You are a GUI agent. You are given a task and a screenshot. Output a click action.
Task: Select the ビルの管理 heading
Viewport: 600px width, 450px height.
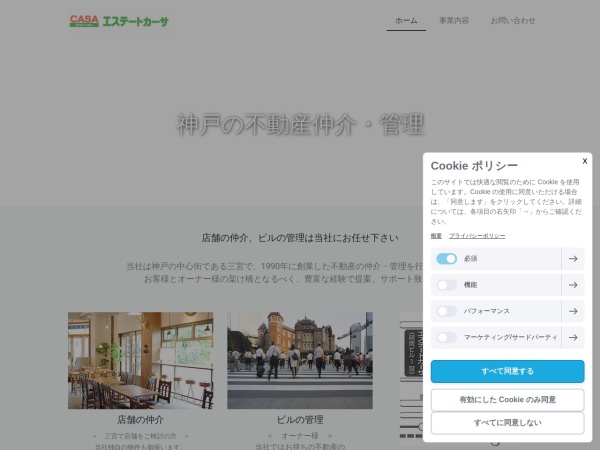tap(300, 420)
